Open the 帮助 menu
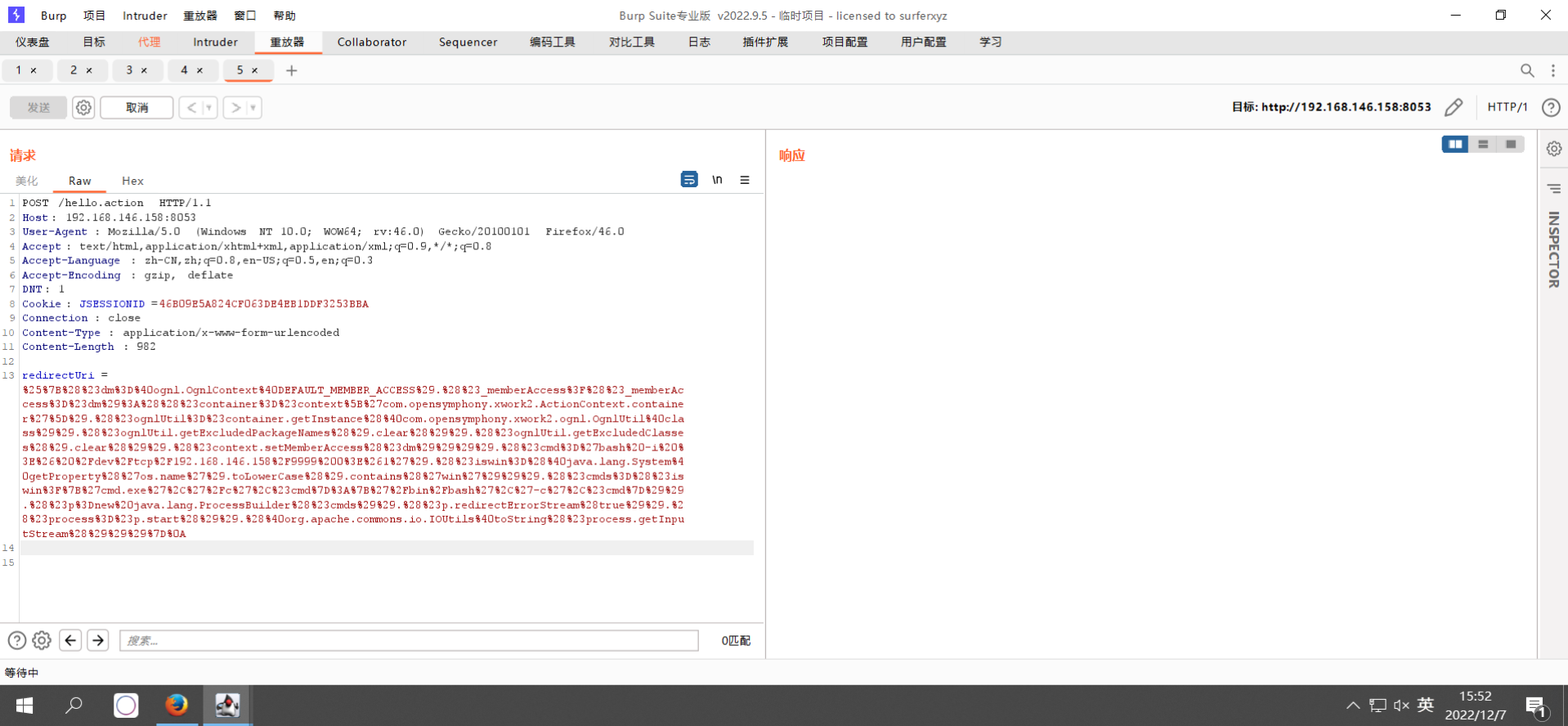1568x726 pixels. [x=284, y=16]
